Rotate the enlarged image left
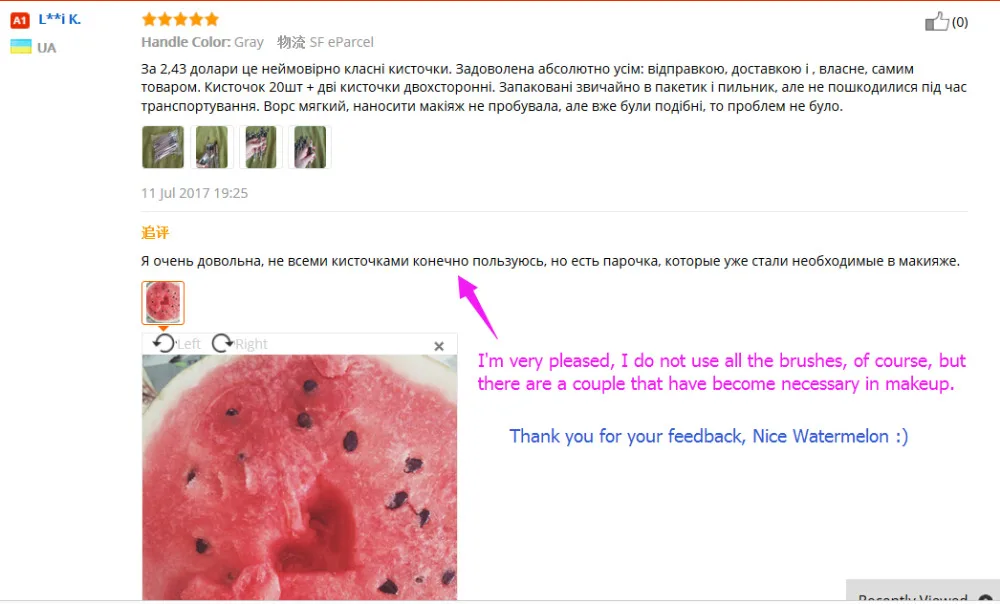 click(x=164, y=344)
